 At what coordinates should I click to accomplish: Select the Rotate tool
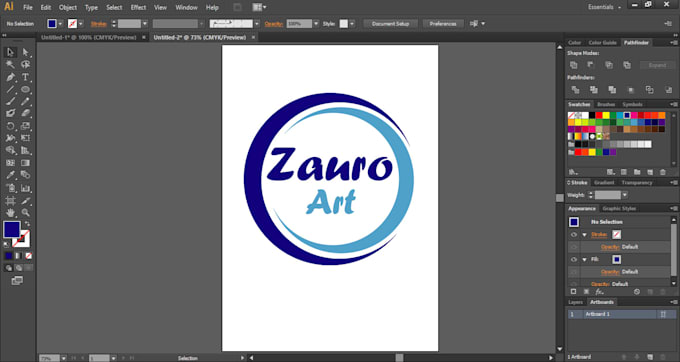pyautogui.click(x=10, y=126)
